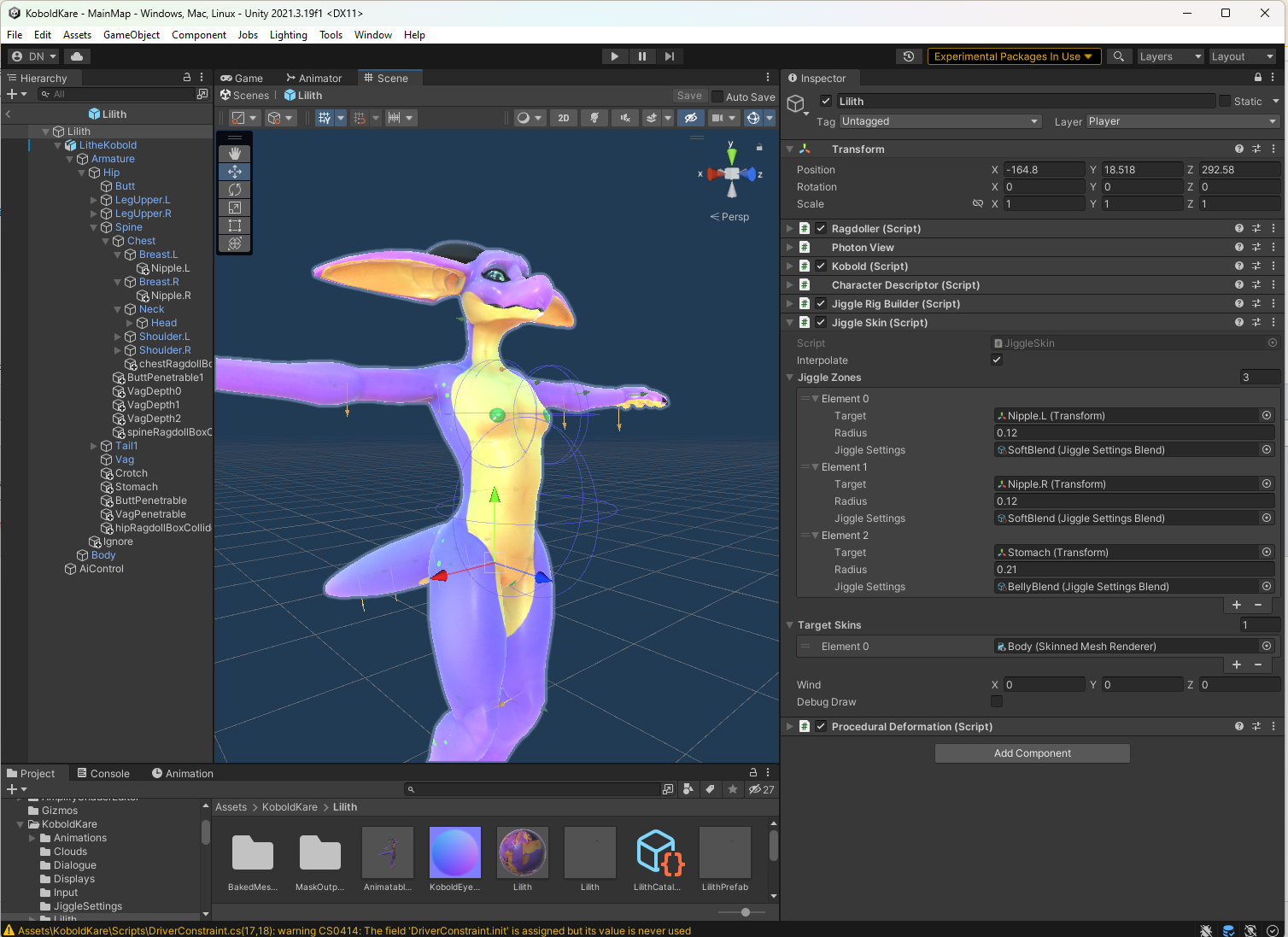
Task: Collapse the Jiggle Zones list
Action: pyautogui.click(x=790, y=378)
